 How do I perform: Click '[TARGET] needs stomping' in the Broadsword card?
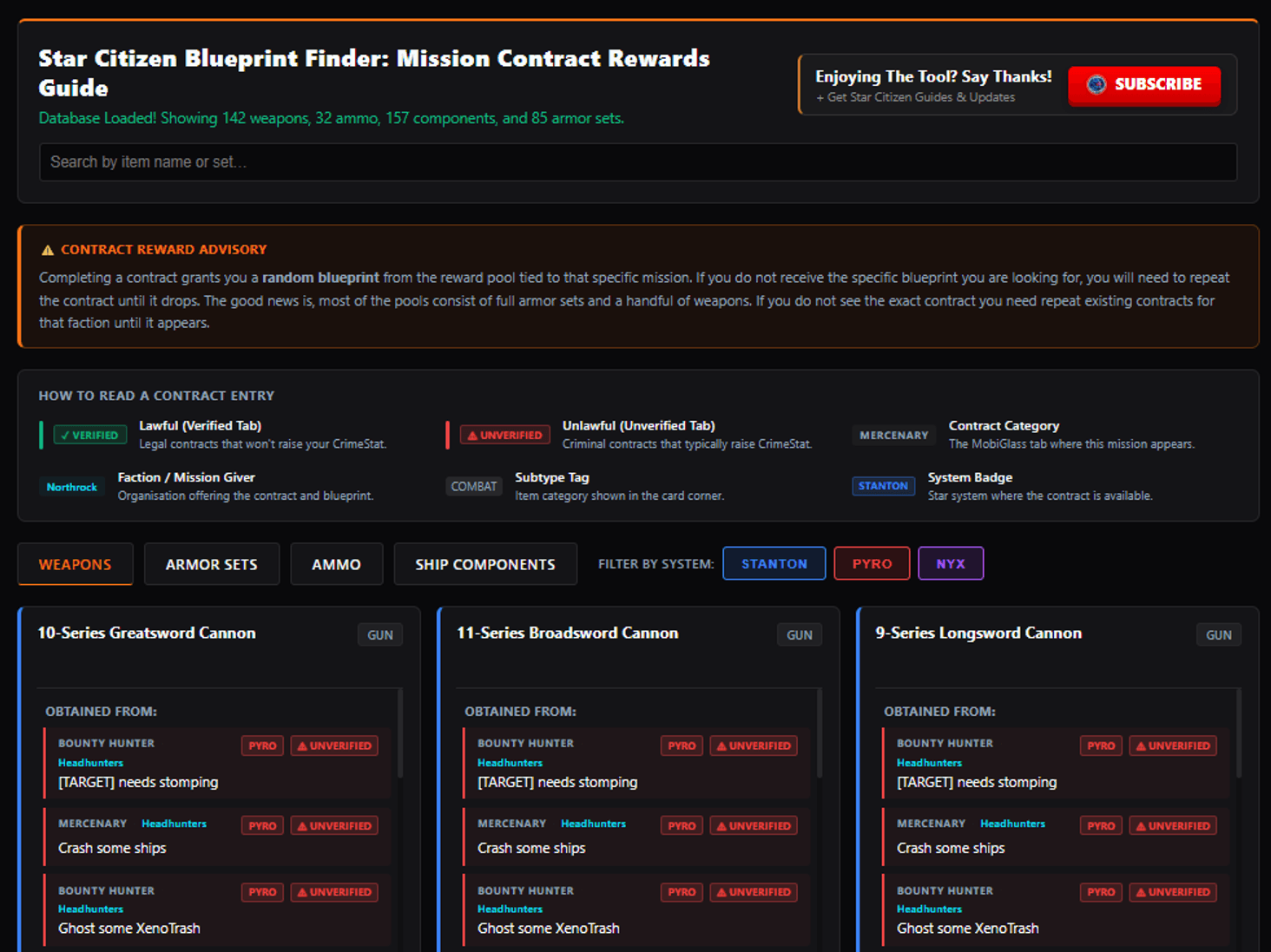[x=557, y=782]
